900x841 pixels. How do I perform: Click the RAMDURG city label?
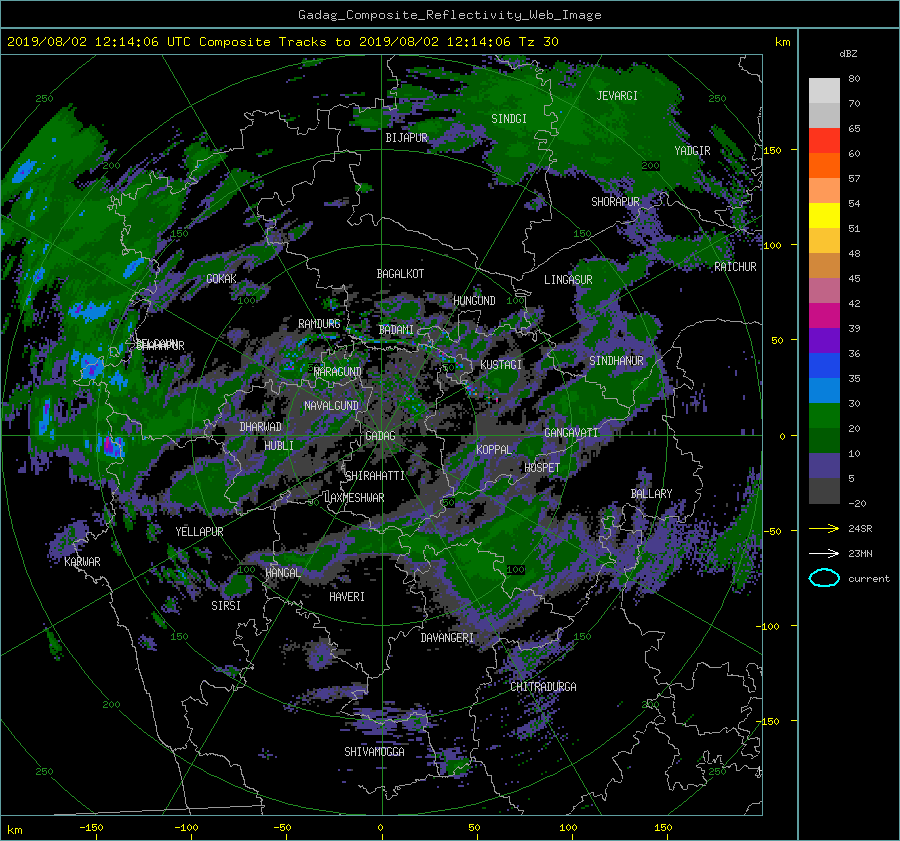click(319, 324)
